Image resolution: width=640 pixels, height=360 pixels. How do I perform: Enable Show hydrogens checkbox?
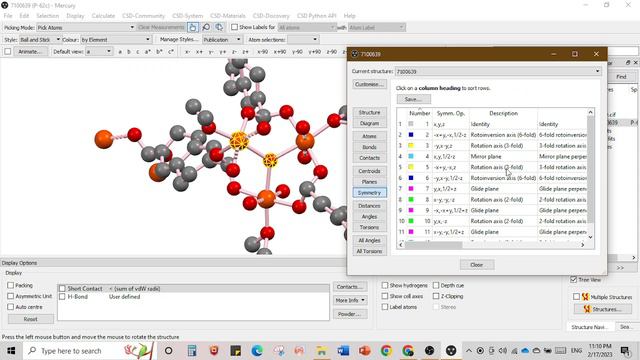pos(384,285)
